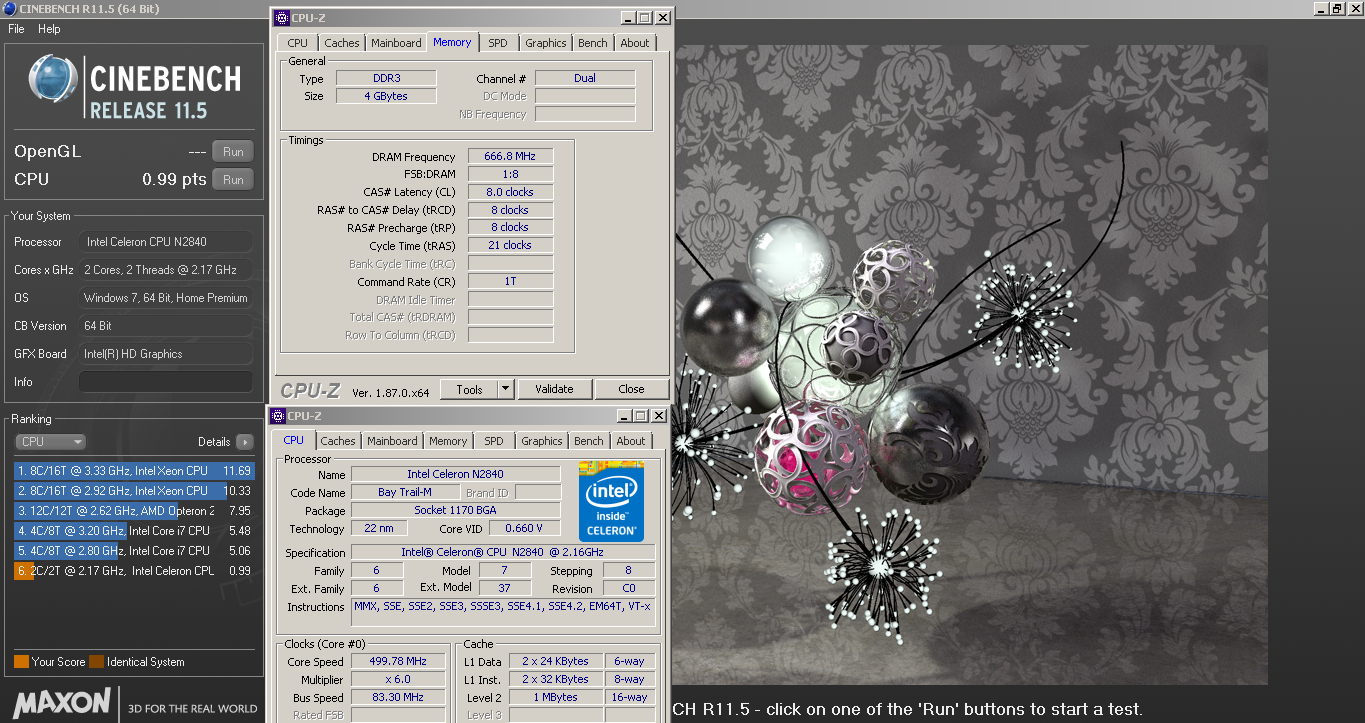The height and width of the screenshot is (723, 1365).
Task: Click the CAS# Latency value 8.0 clocks
Action: 510,192
